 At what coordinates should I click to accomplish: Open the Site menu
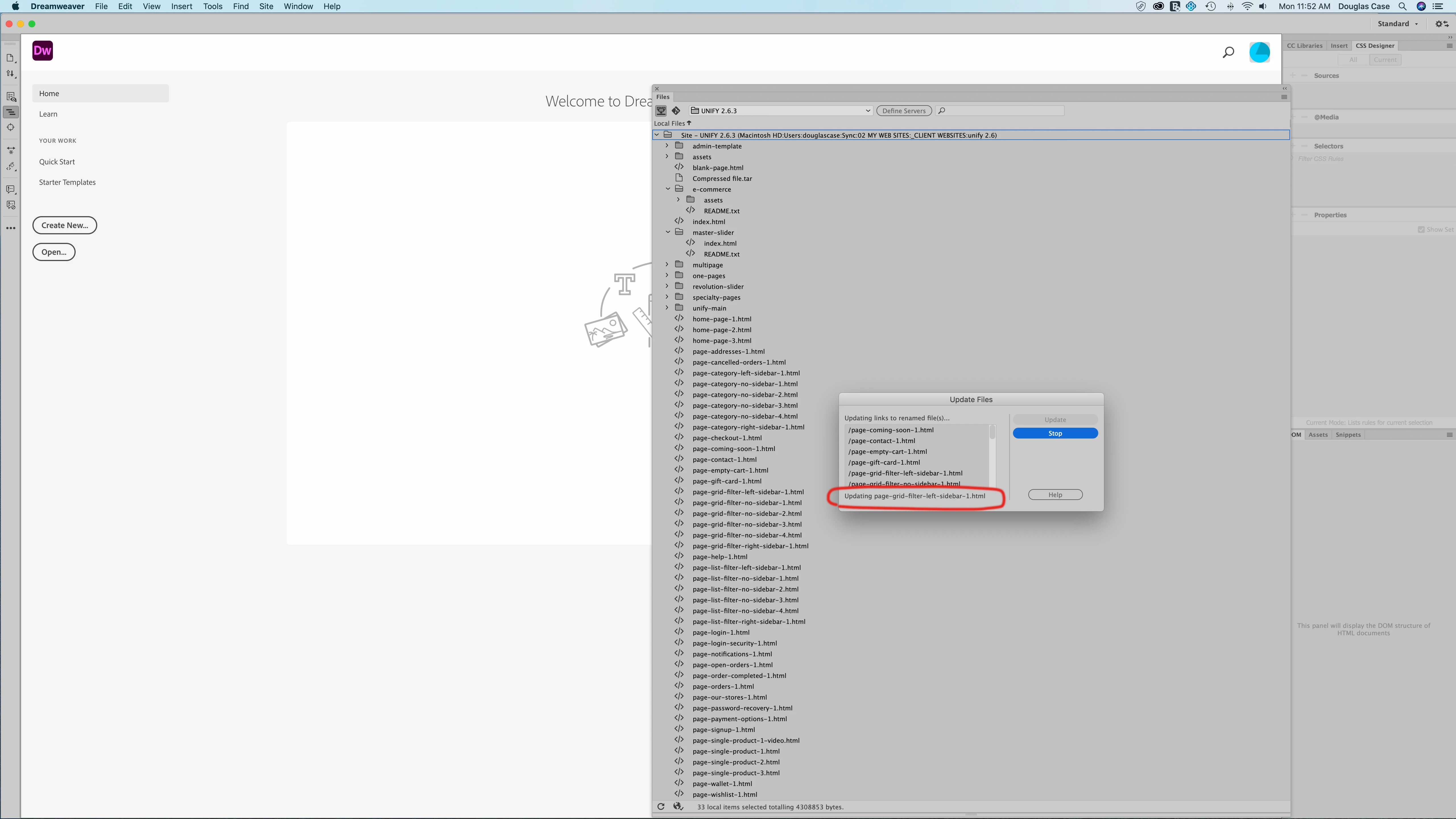(266, 6)
